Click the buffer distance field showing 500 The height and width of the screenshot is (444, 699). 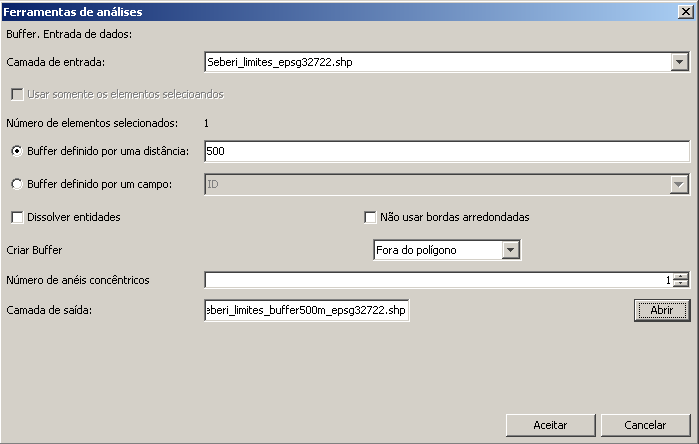(446, 151)
